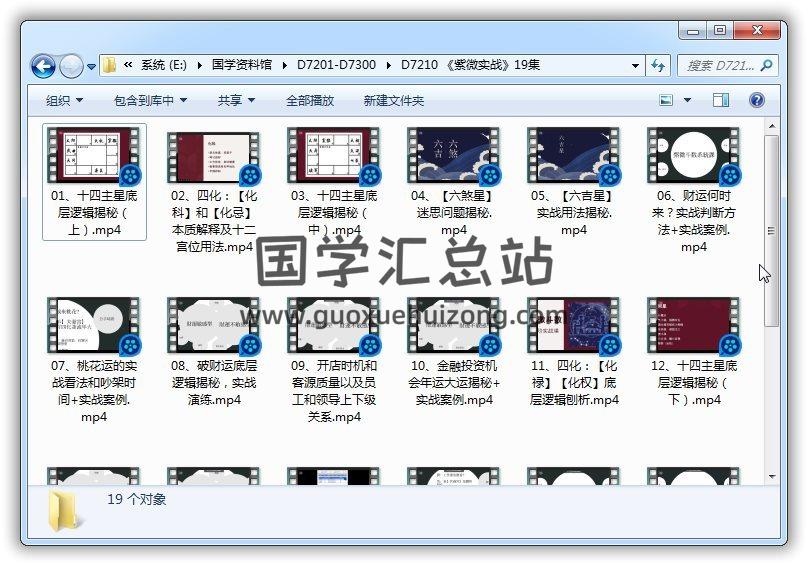Select 国学资料馆 breadcrumb segment
This screenshot has width=808, height=566.
(242, 65)
